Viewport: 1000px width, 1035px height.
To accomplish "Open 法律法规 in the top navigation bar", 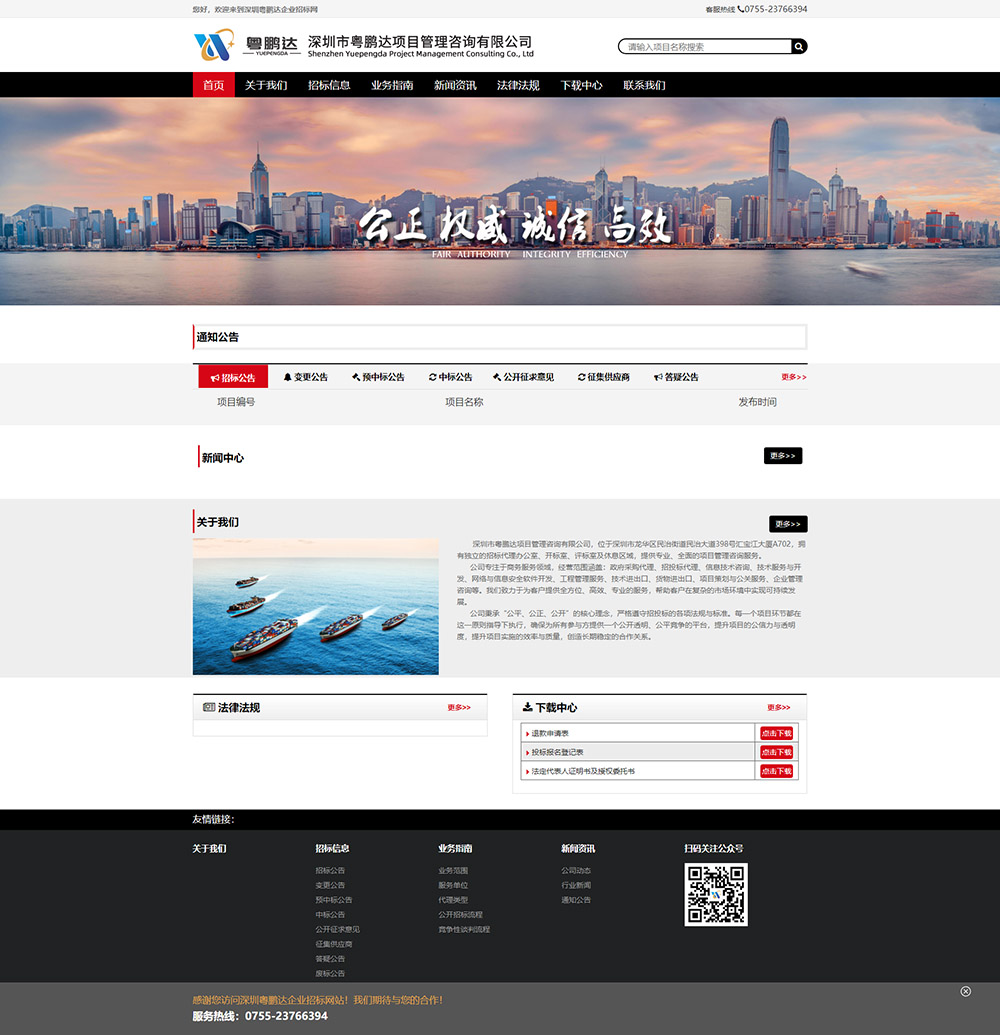I will (x=518, y=85).
